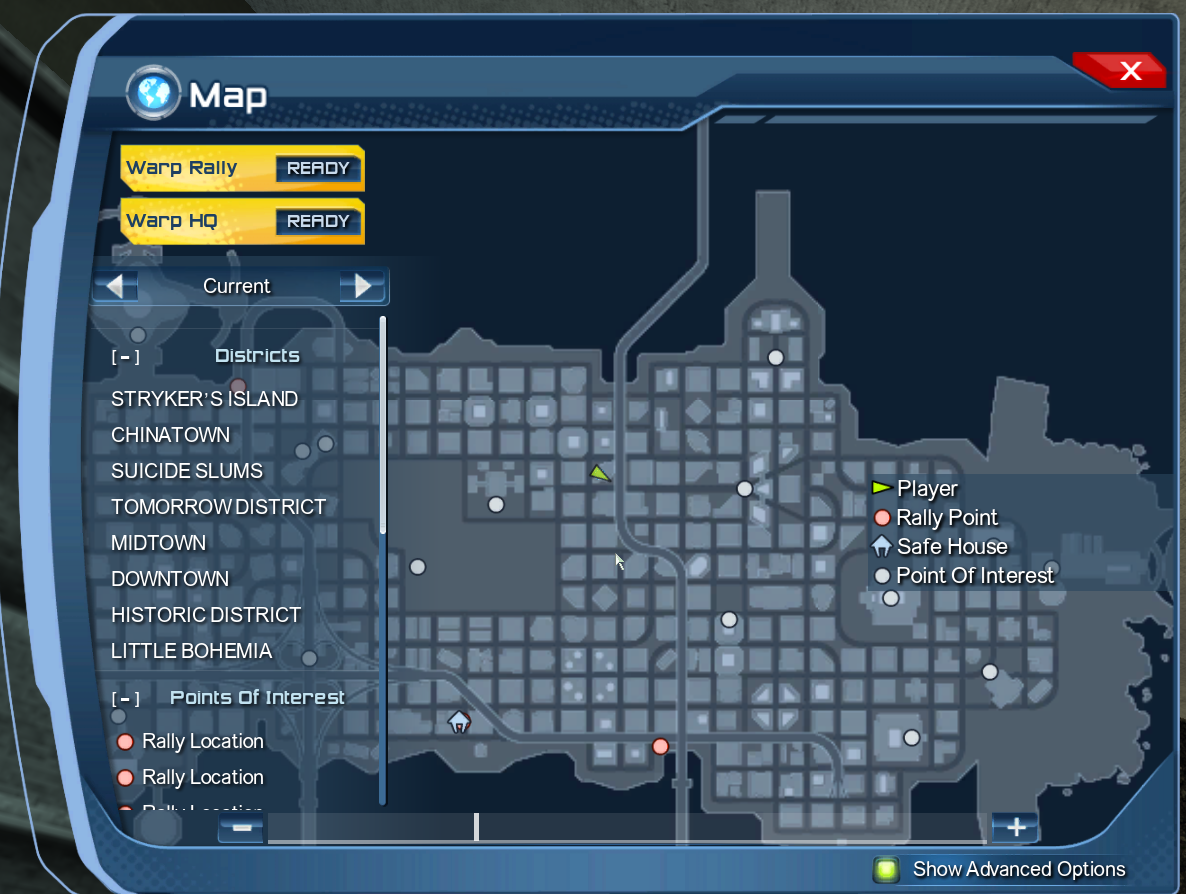The image size is (1186, 894).
Task: Select MIDTOWN district
Action: click(158, 542)
